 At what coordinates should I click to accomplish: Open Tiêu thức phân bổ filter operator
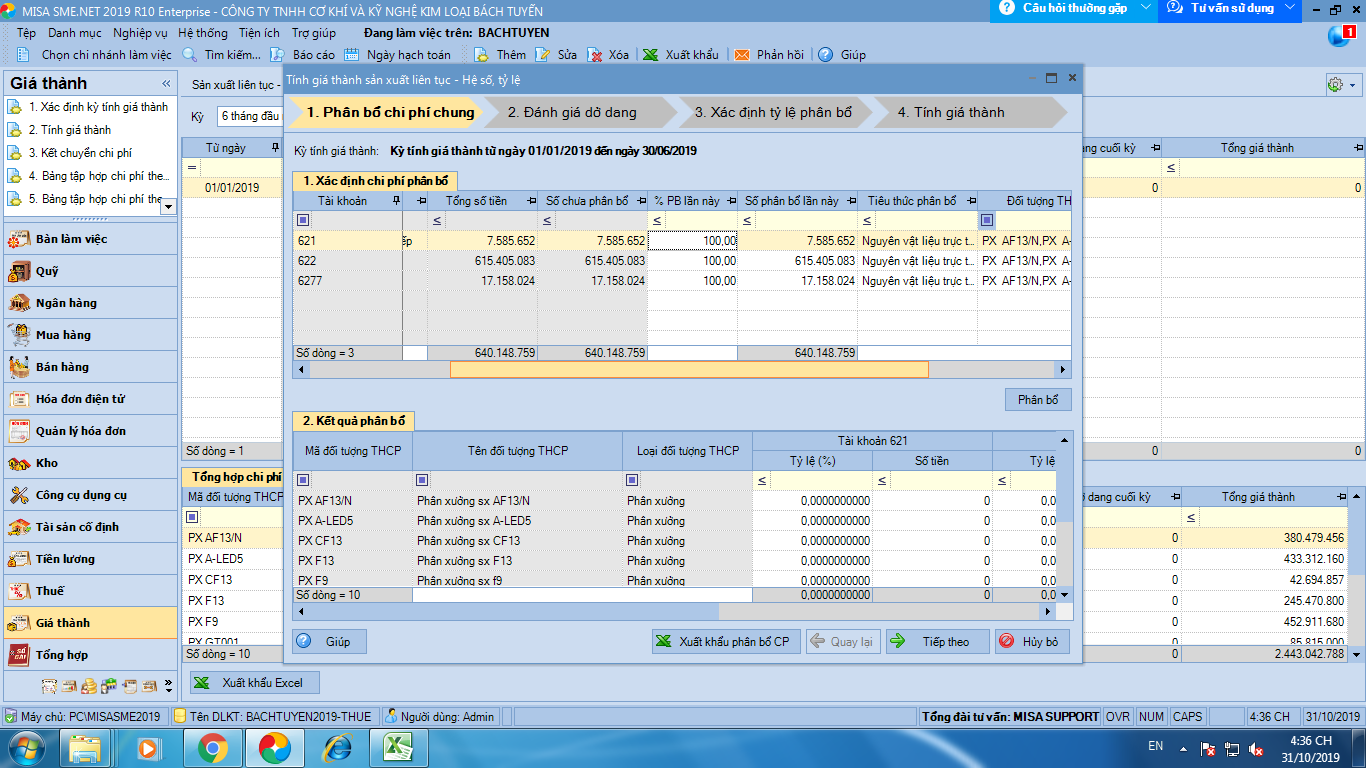tap(867, 220)
